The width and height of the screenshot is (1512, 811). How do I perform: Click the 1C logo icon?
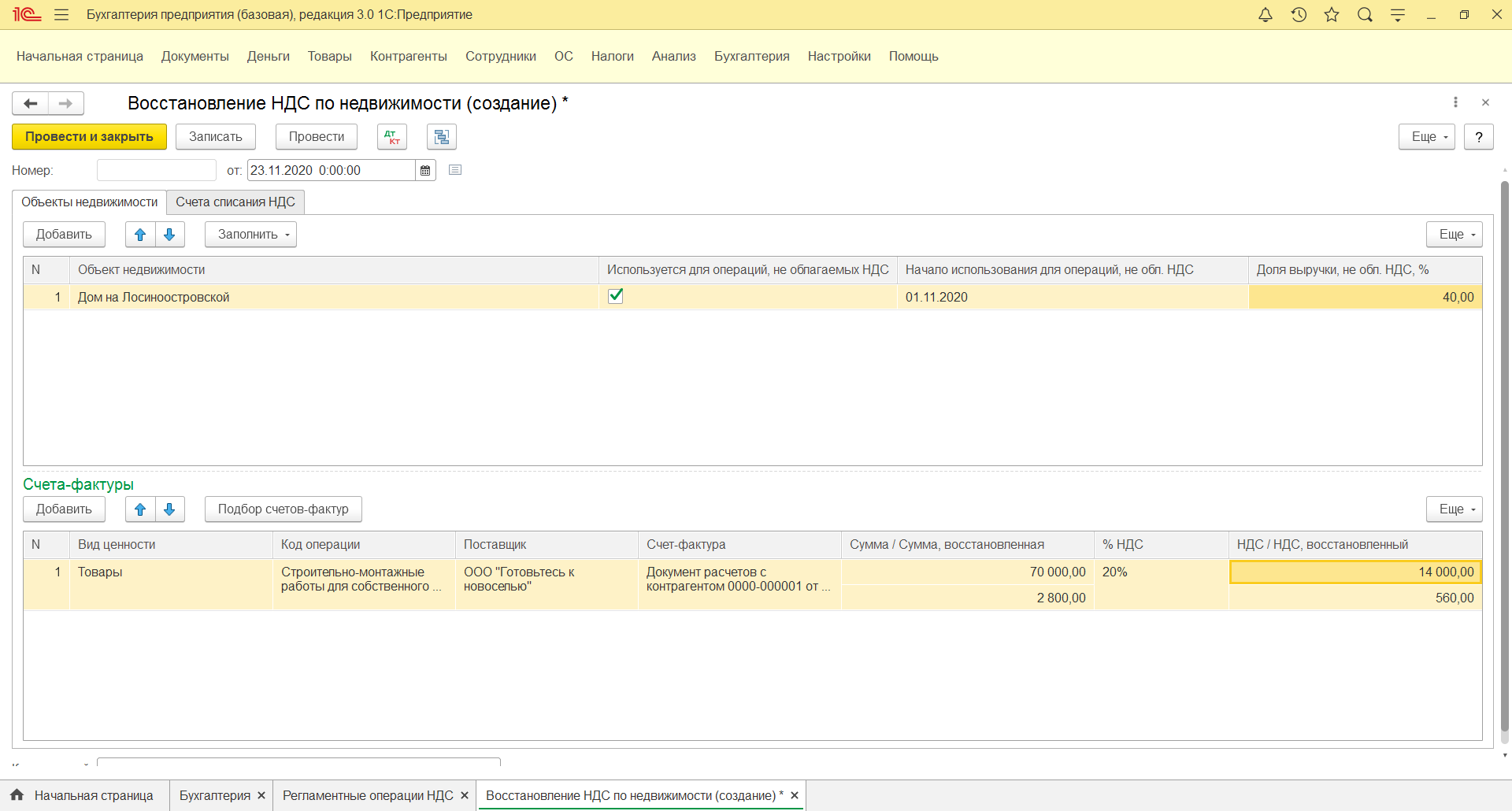point(26,15)
